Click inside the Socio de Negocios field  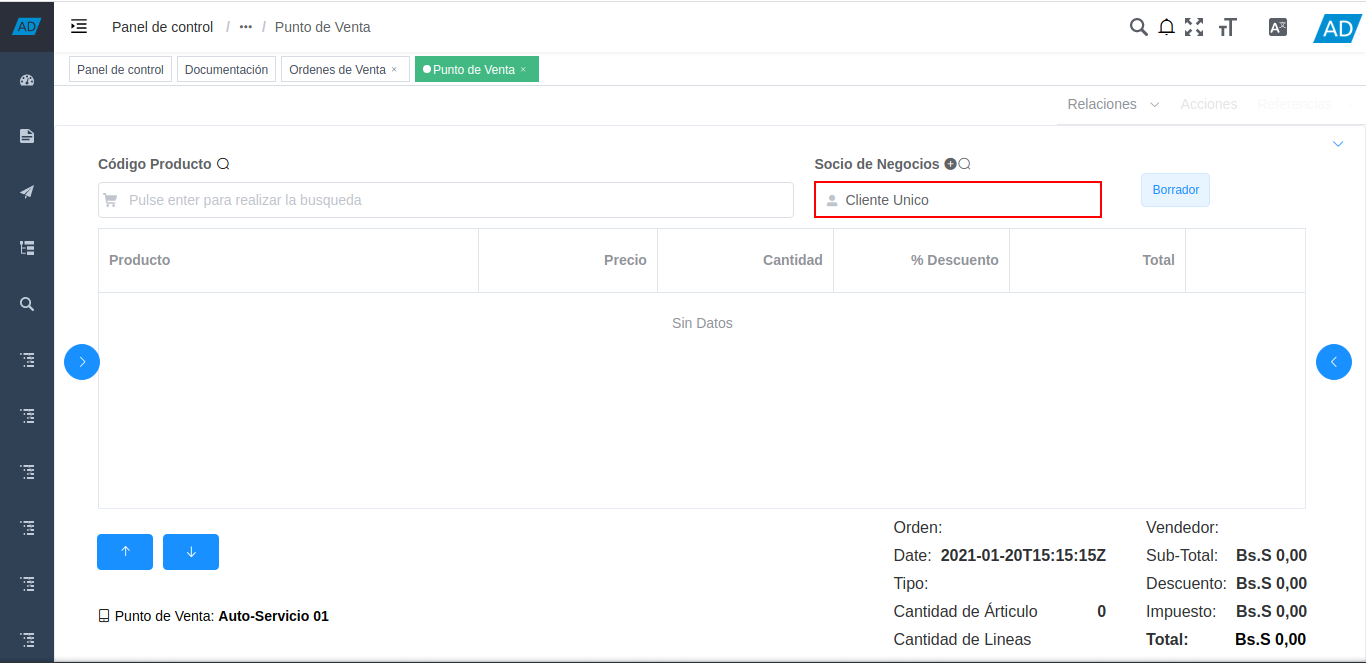click(955, 199)
